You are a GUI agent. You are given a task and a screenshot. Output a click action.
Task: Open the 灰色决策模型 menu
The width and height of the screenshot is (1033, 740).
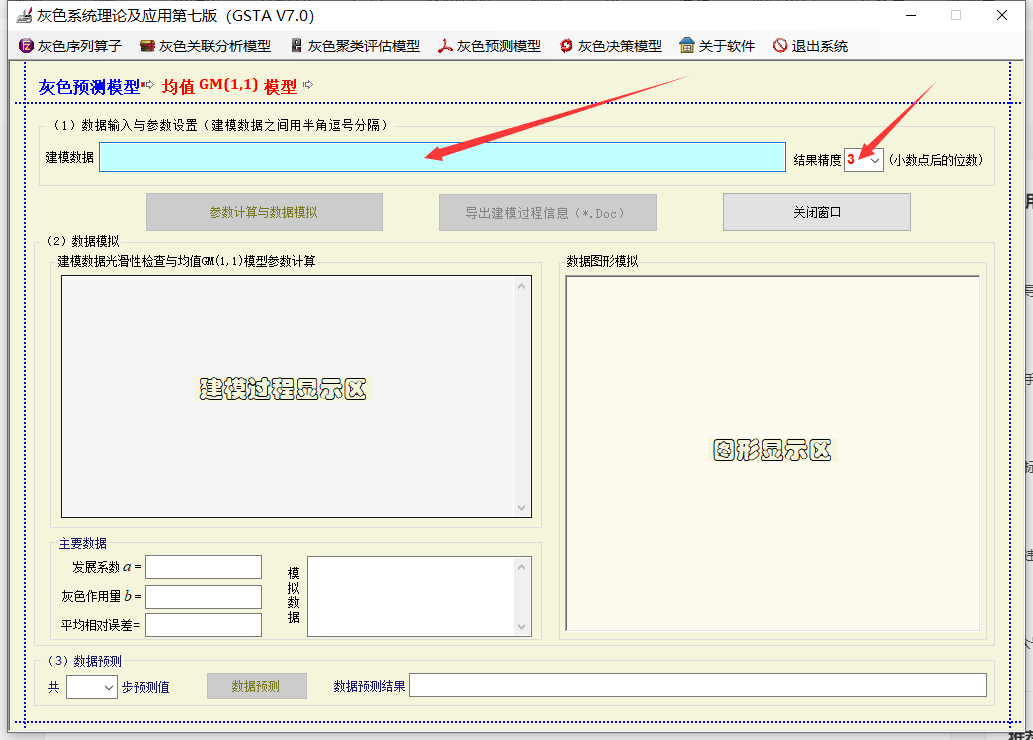(611, 45)
